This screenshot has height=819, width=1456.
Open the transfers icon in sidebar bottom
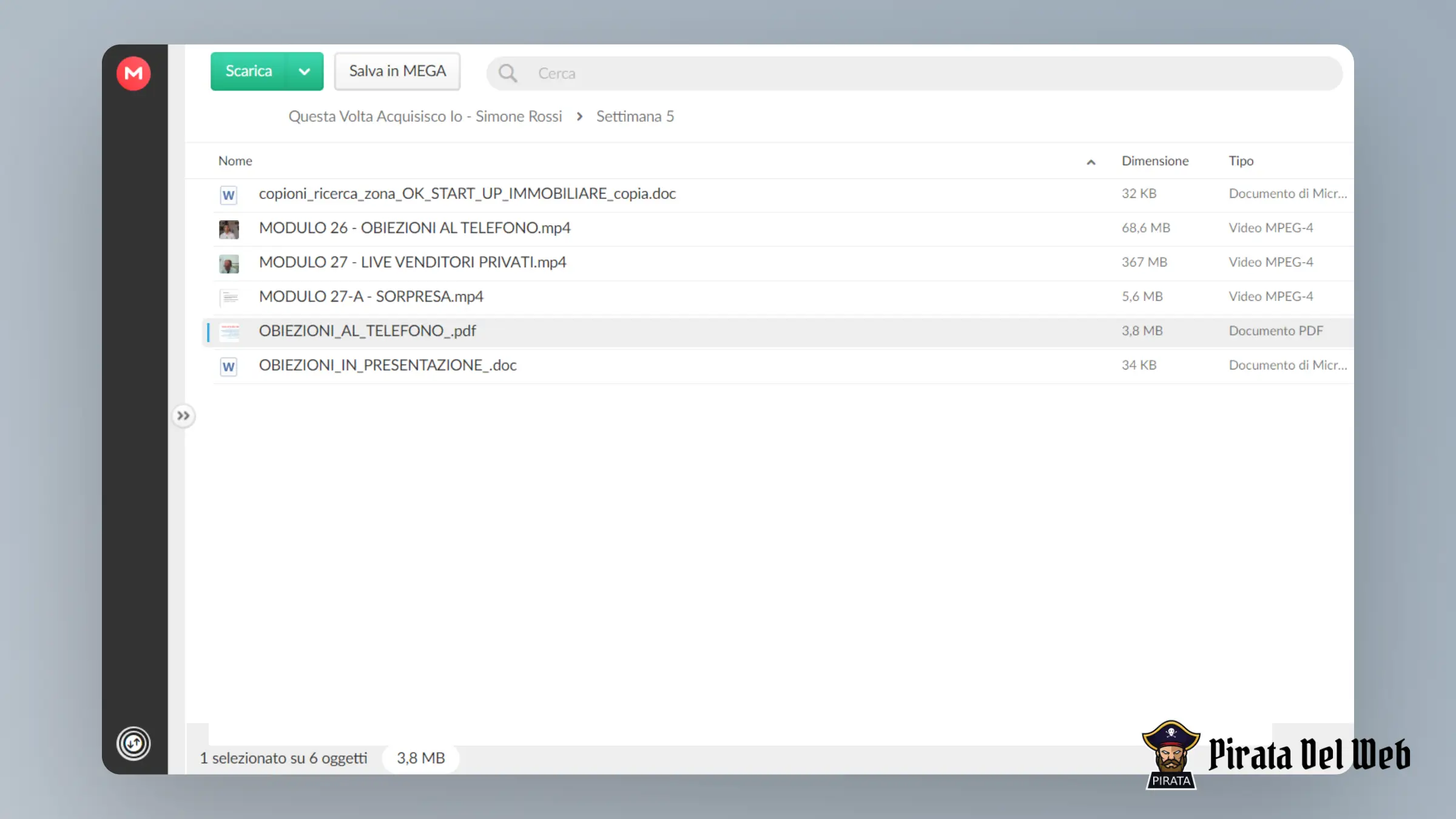click(133, 743)
